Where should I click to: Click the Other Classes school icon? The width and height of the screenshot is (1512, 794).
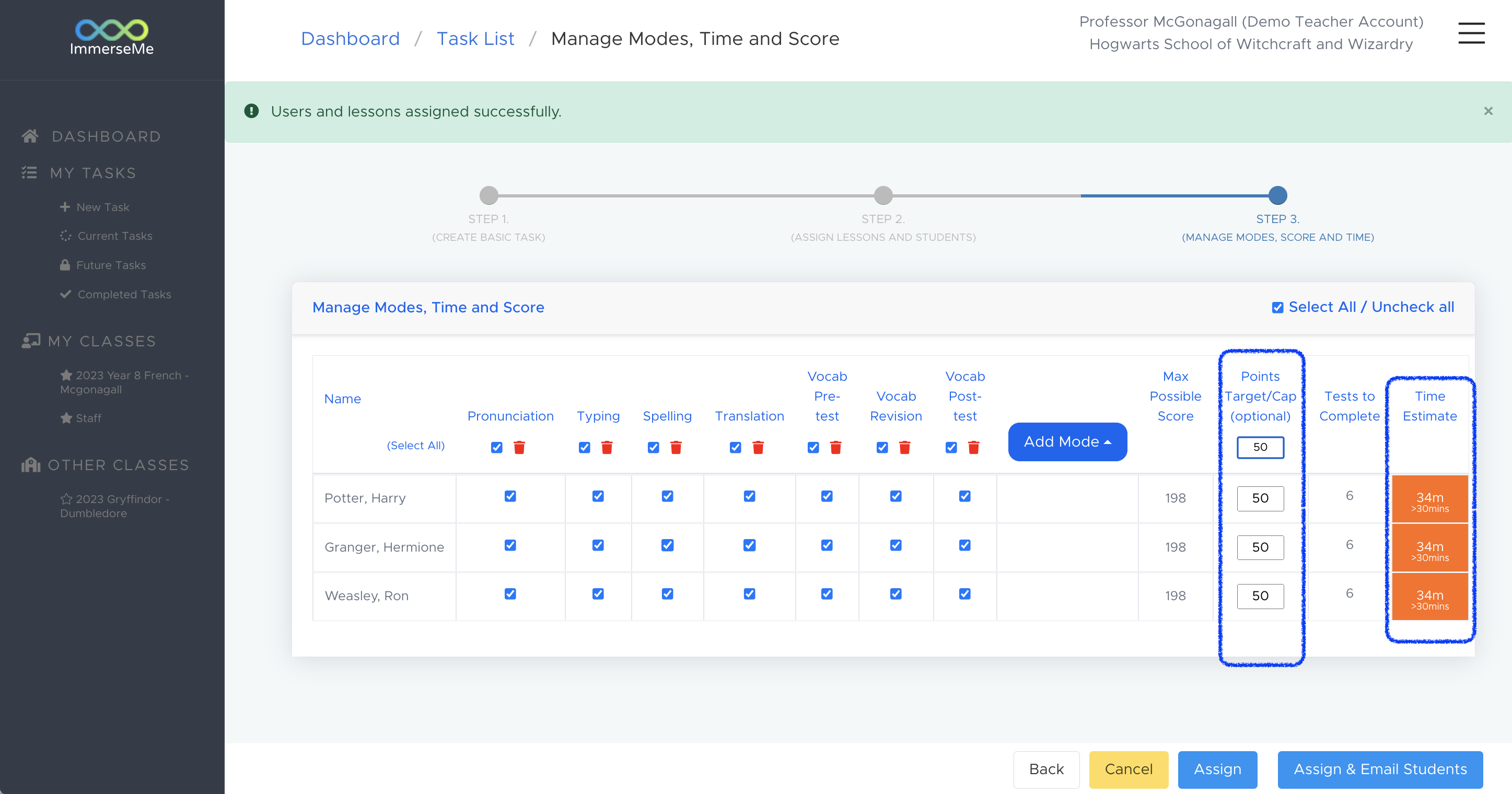(30, 465)
